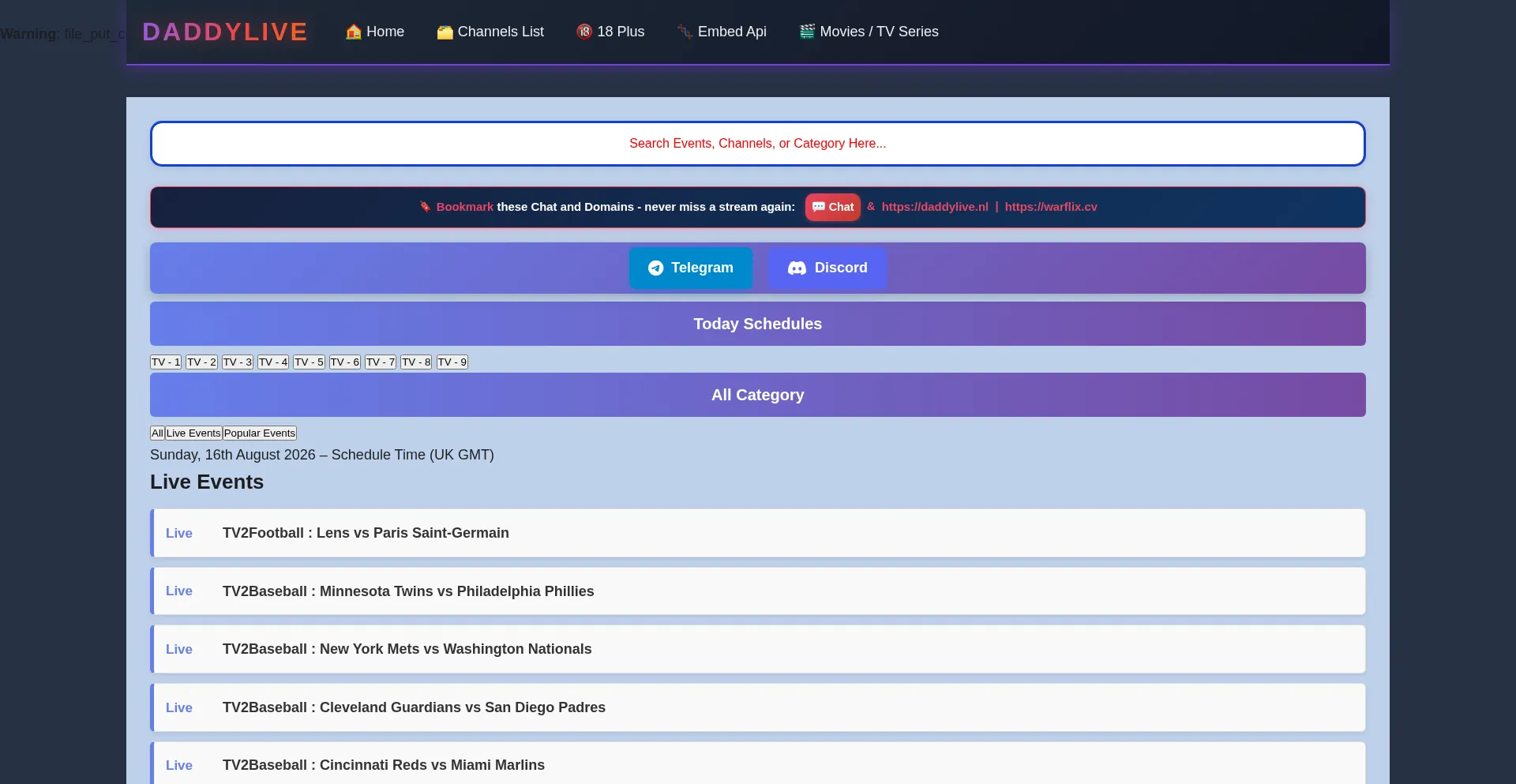Viewport: 1516px width, 784px height.
Task: Click the Today Schedules header
Action: pyautogui.click(x=758, y=324)
